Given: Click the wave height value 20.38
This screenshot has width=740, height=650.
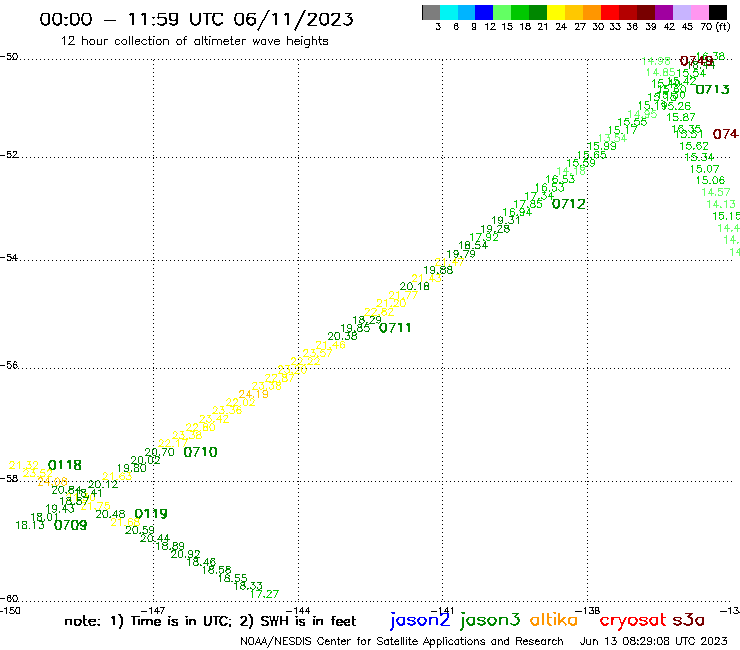Looking at the screenshot, I should pos(343,336).
